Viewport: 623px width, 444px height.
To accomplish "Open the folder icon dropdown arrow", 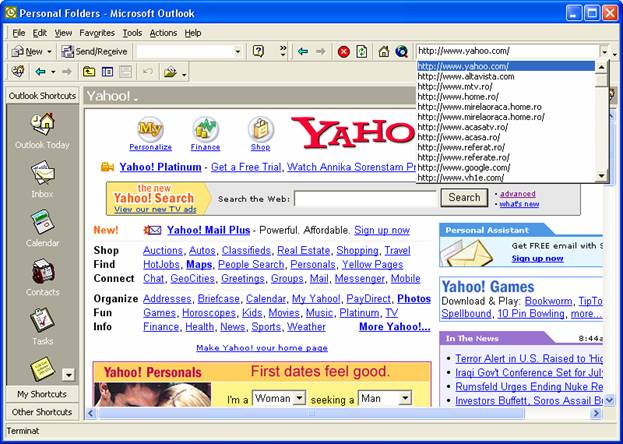I will 184,74.
